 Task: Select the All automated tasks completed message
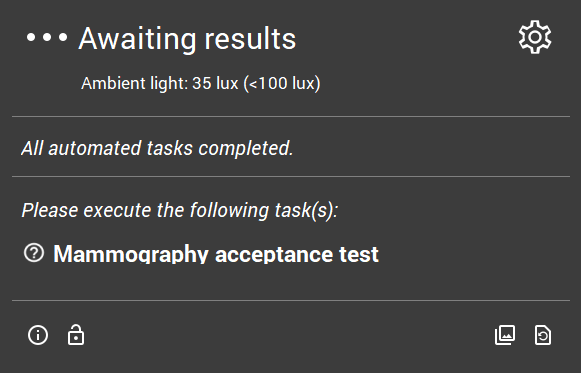(157, 148)
